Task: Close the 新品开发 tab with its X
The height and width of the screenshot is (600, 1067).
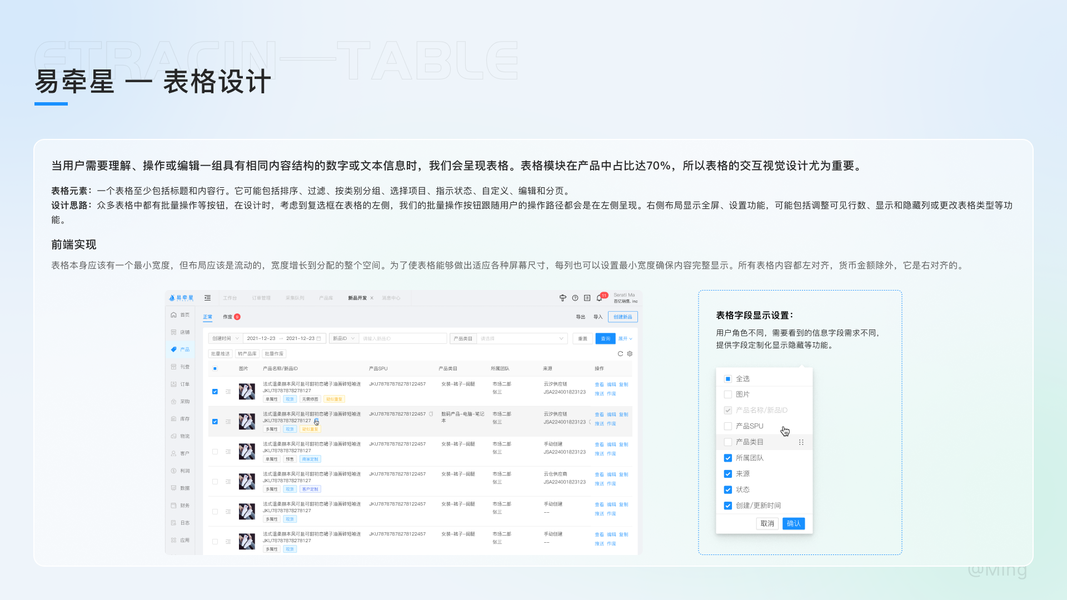Action: coord(372,298)
